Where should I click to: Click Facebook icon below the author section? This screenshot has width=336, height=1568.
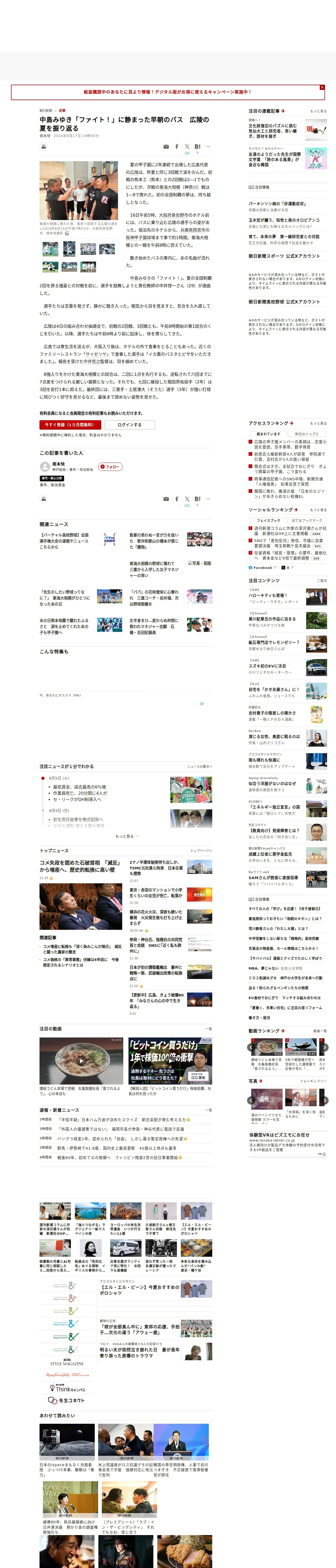tap(177, 499)
